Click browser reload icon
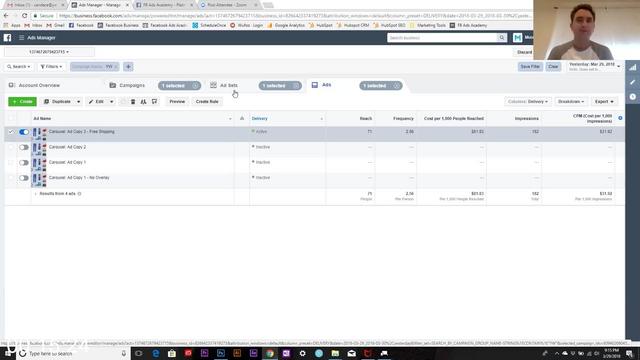Viewport: 640px width, 360px height. (x=24, y=16)
